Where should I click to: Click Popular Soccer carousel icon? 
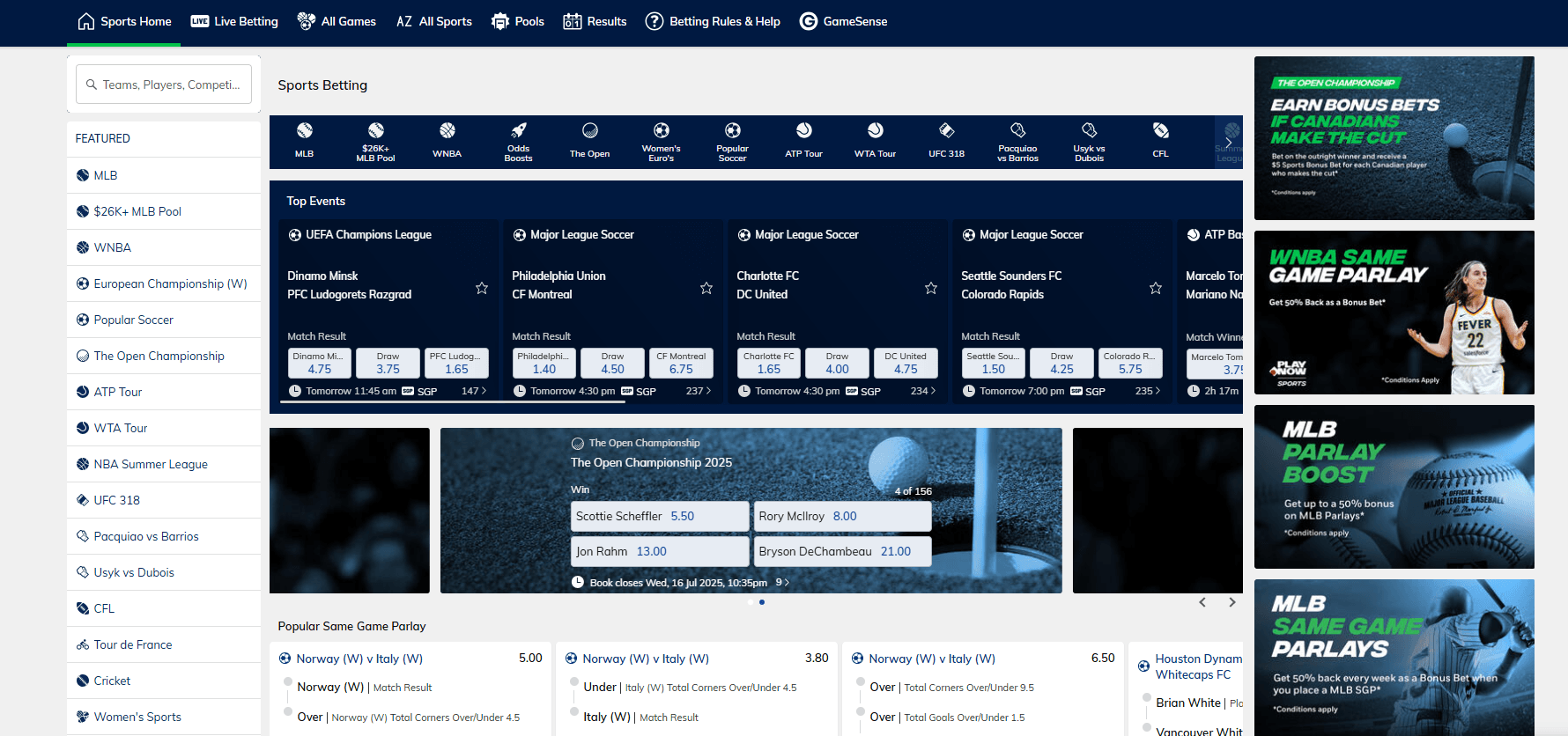[x=733, y=130]
